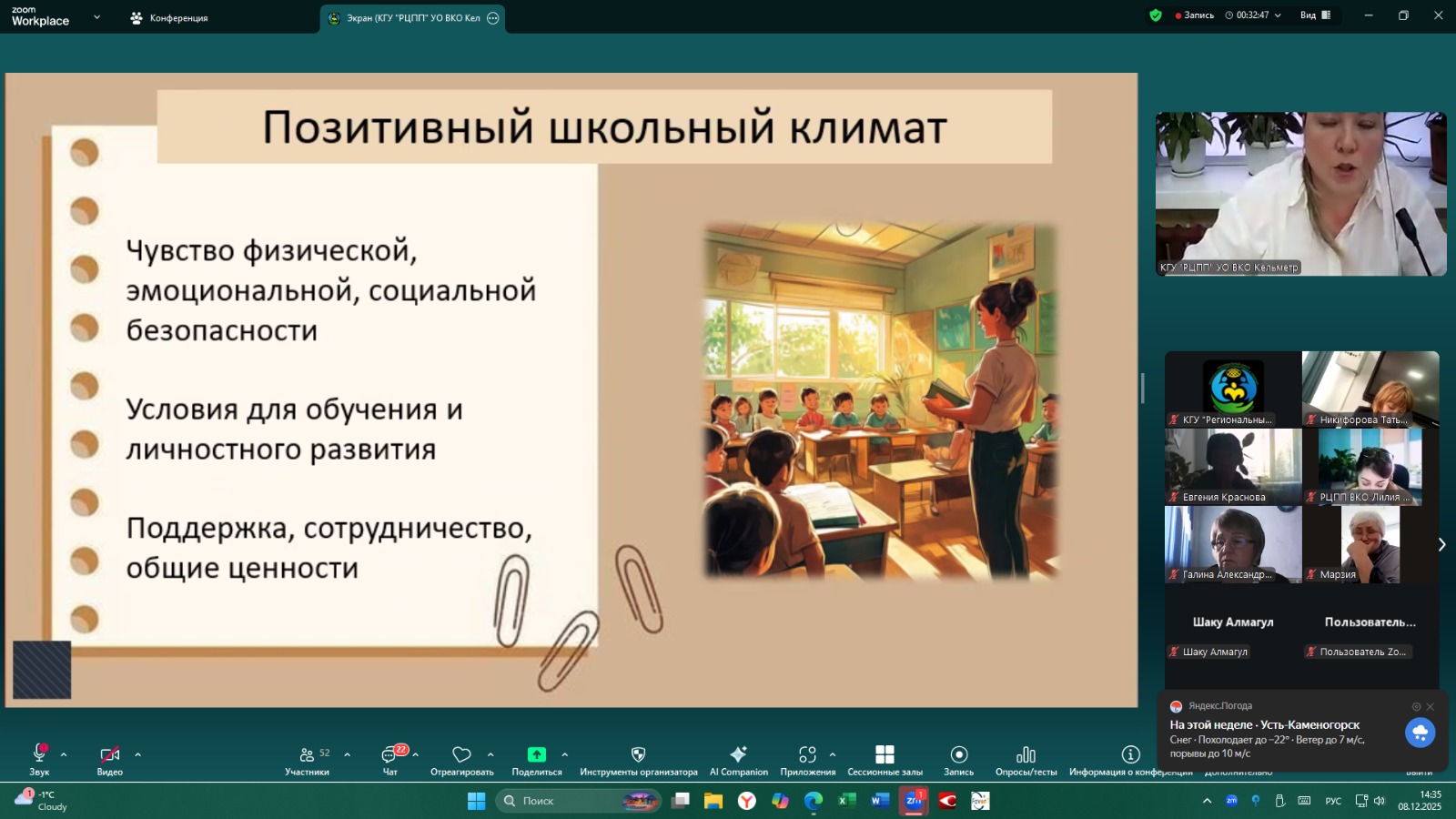Switch to the Конференция tab
1456x819 pixels.
169,18
